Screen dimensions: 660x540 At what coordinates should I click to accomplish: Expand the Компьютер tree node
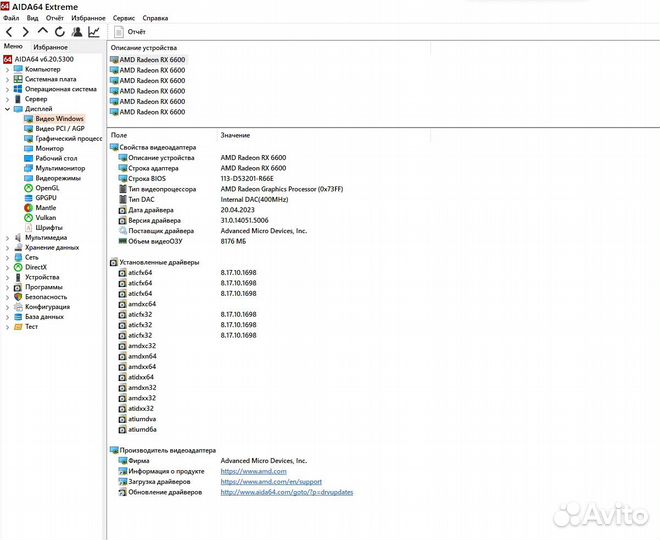[7, 69]
